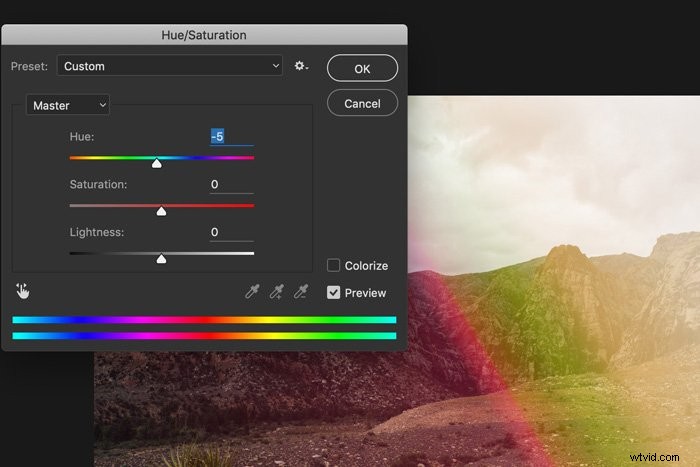Click the Lightness: label
Screen dimensions: 700x467
click(x=96, y=232)
